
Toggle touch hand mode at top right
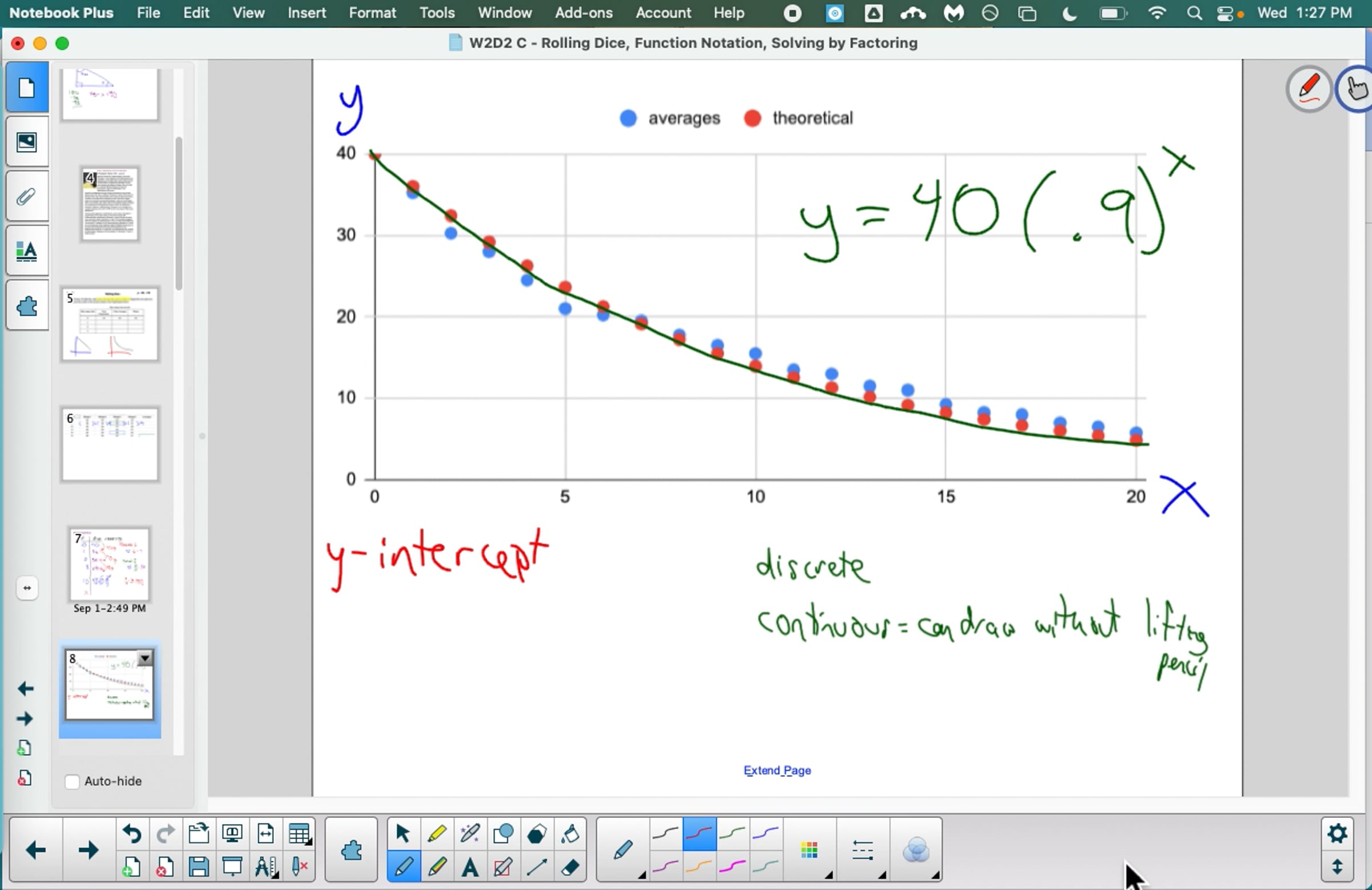pyautogui.click(x=1356, y=89)
